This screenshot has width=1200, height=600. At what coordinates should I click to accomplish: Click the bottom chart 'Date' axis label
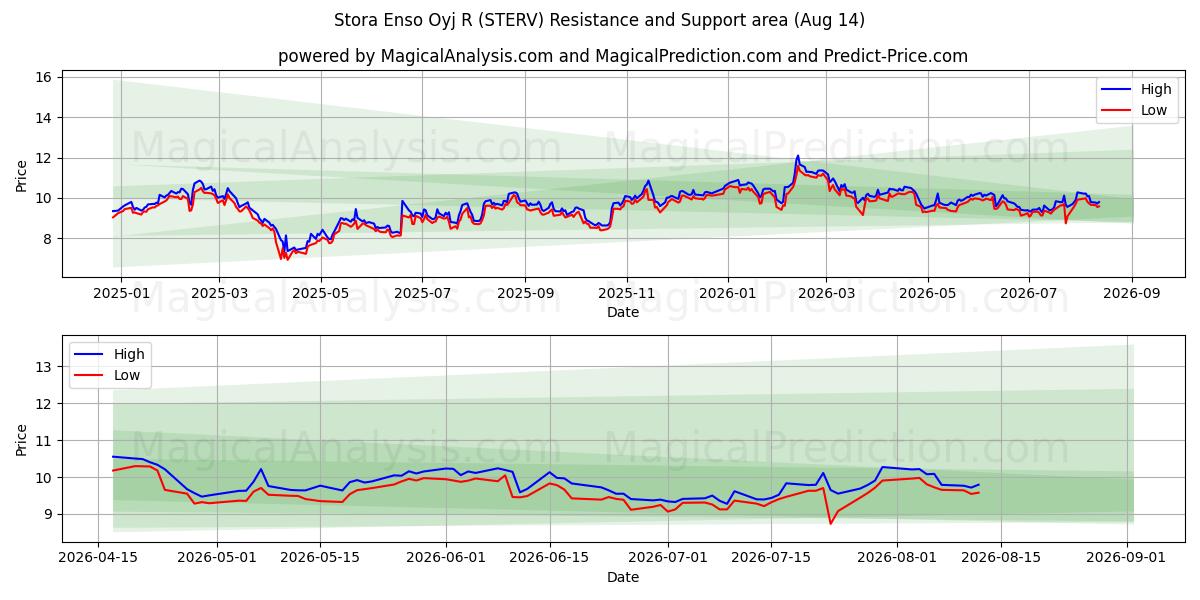623,577
